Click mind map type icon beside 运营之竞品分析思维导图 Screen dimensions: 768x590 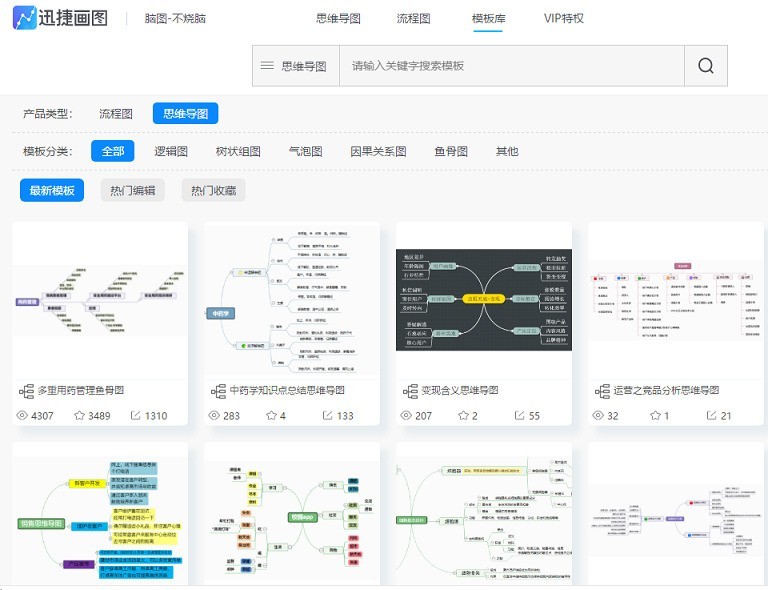click(x=602, y=391)
